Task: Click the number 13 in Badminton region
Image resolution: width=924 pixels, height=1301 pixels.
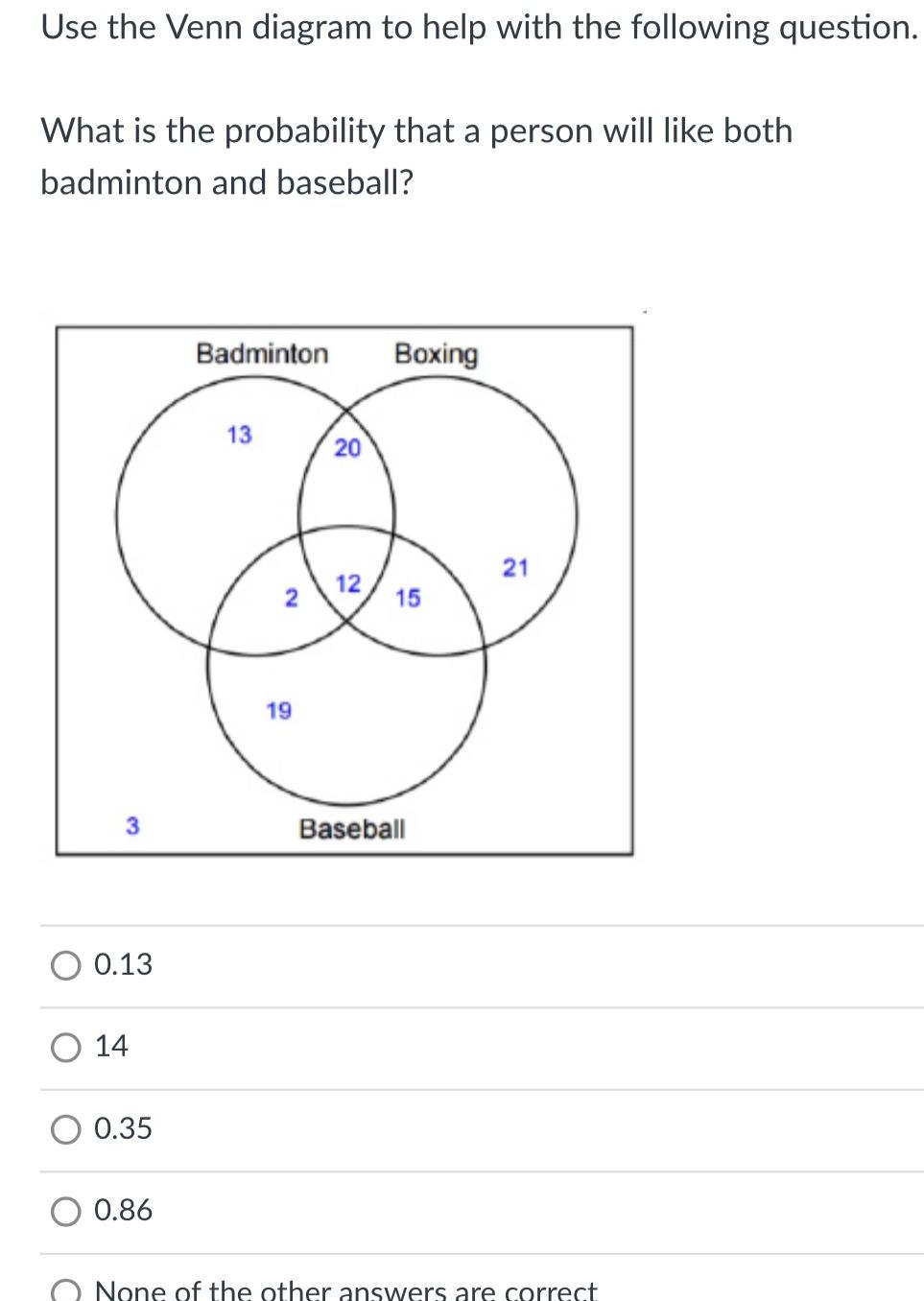Action: pos(240,435)
